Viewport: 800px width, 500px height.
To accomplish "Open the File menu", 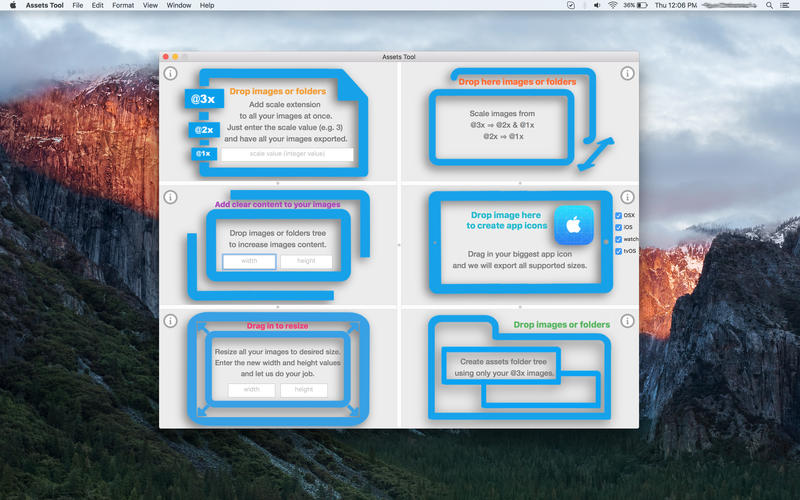I will pos(78,5).
